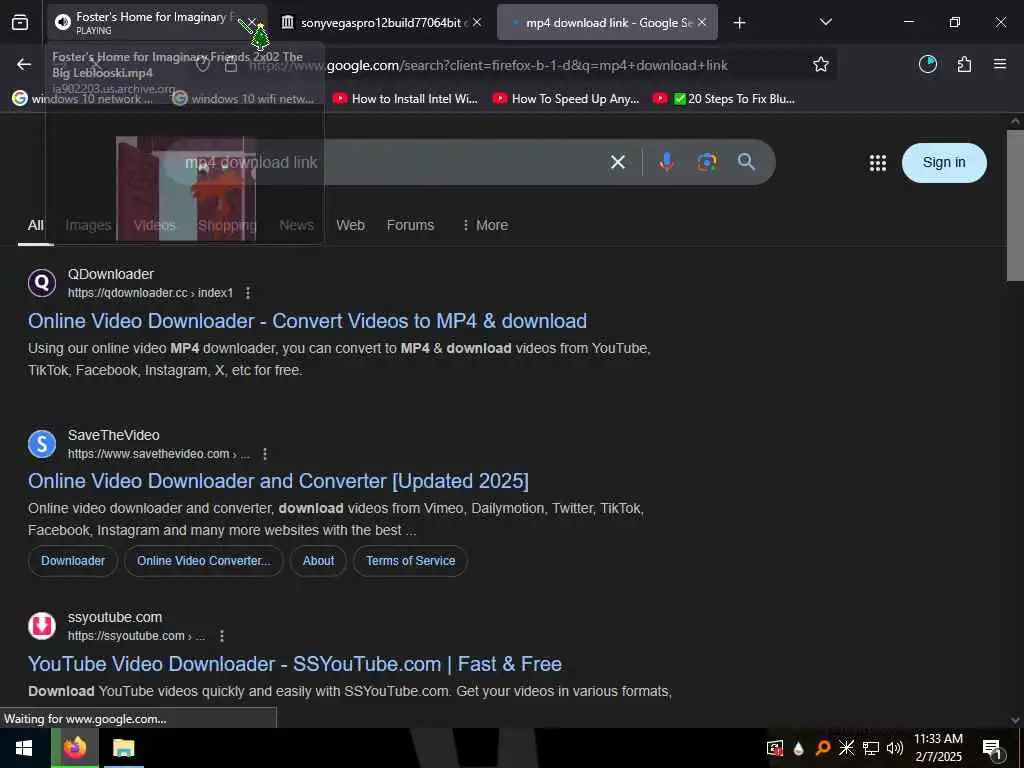Viewport: 1024px width, 768px height.
Task: Expand the list all tabs chevron
Action: (x=825, y=22)
